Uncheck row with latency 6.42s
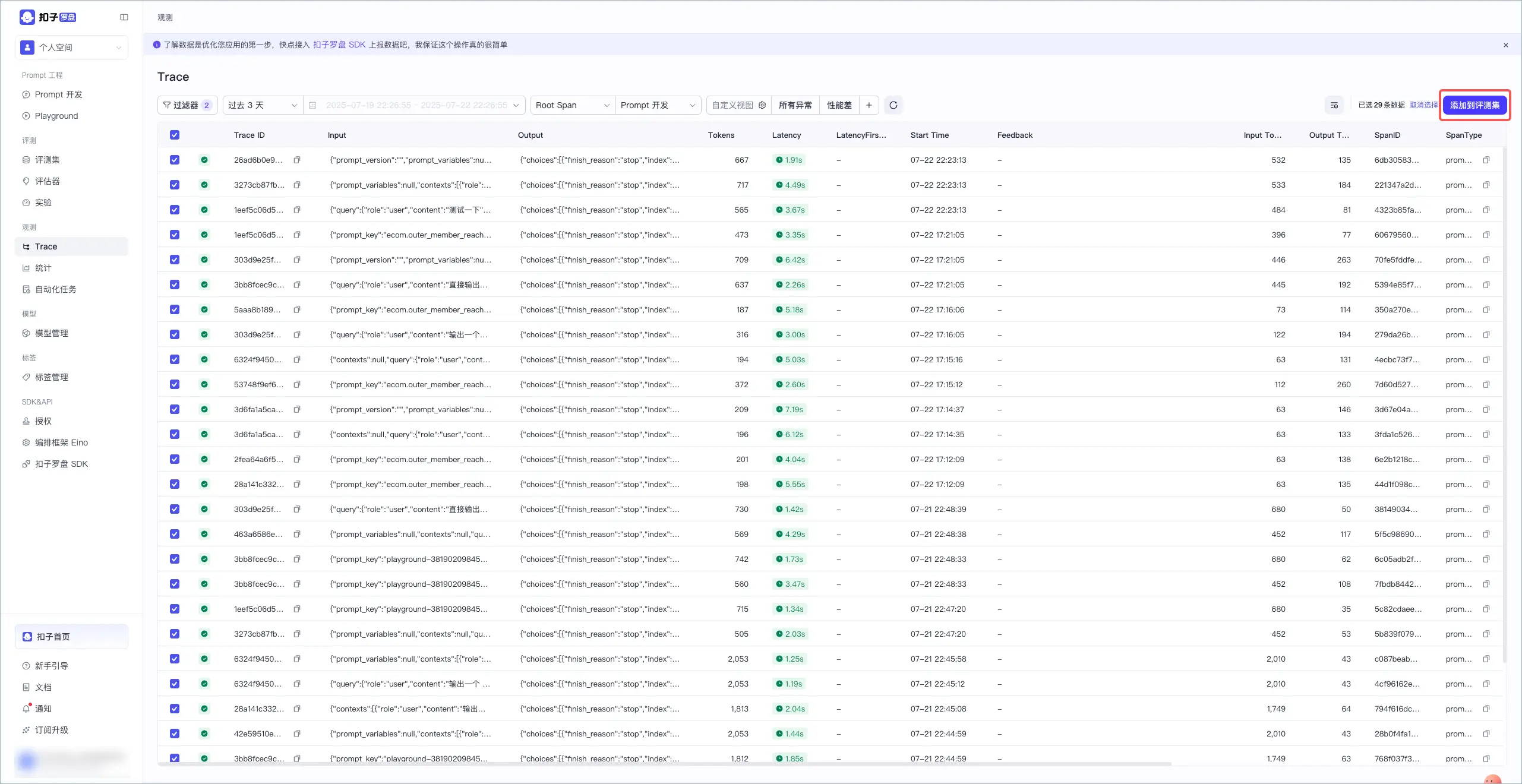1522x784 pixels. [x=175, y=260]
